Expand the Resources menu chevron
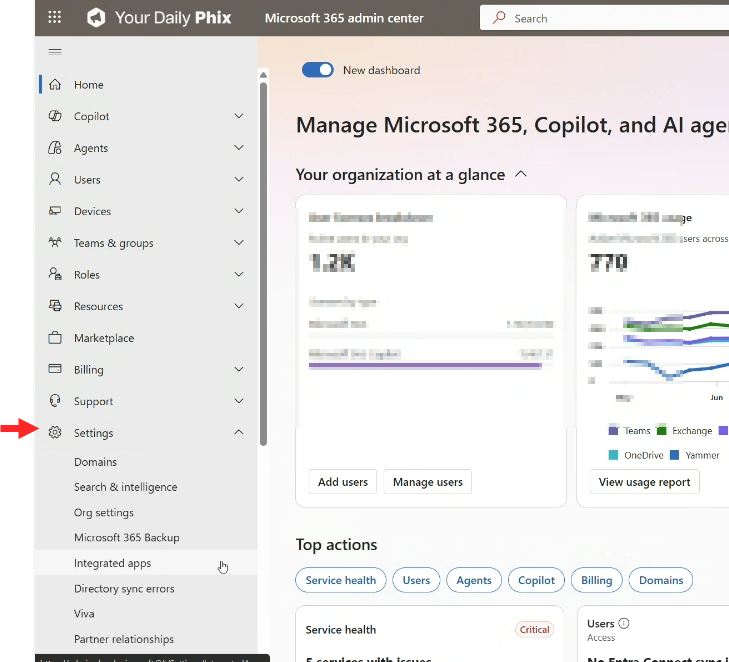The height and width of the screenshot is (662, 729). [239, 306]
